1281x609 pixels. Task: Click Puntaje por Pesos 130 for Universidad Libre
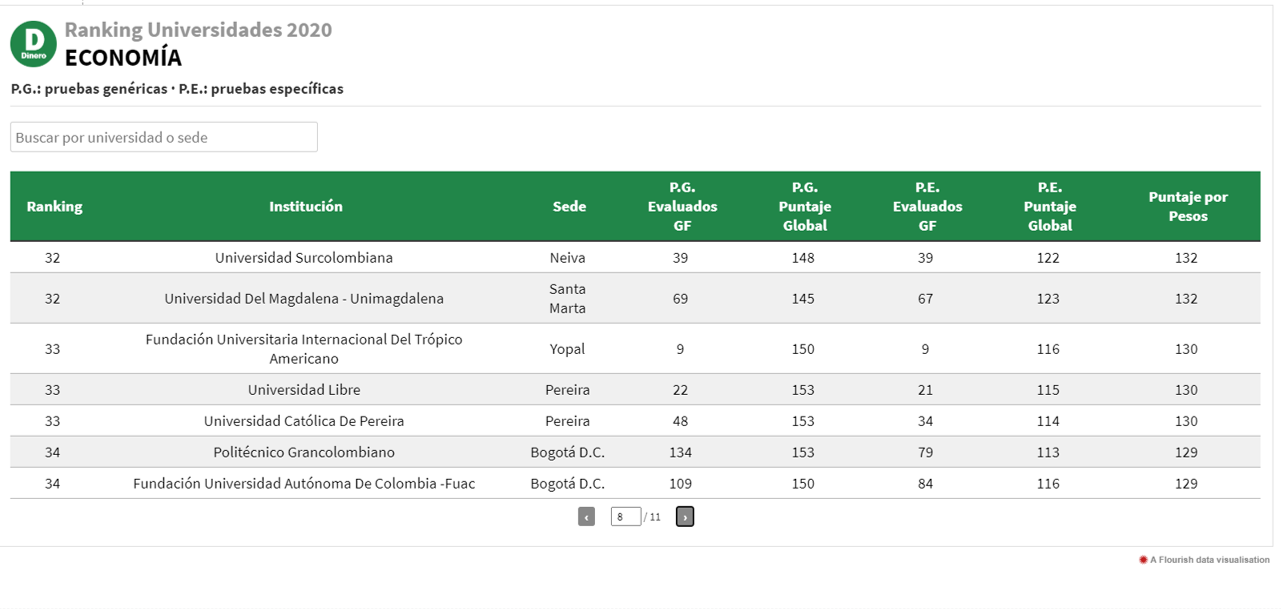1187,390
